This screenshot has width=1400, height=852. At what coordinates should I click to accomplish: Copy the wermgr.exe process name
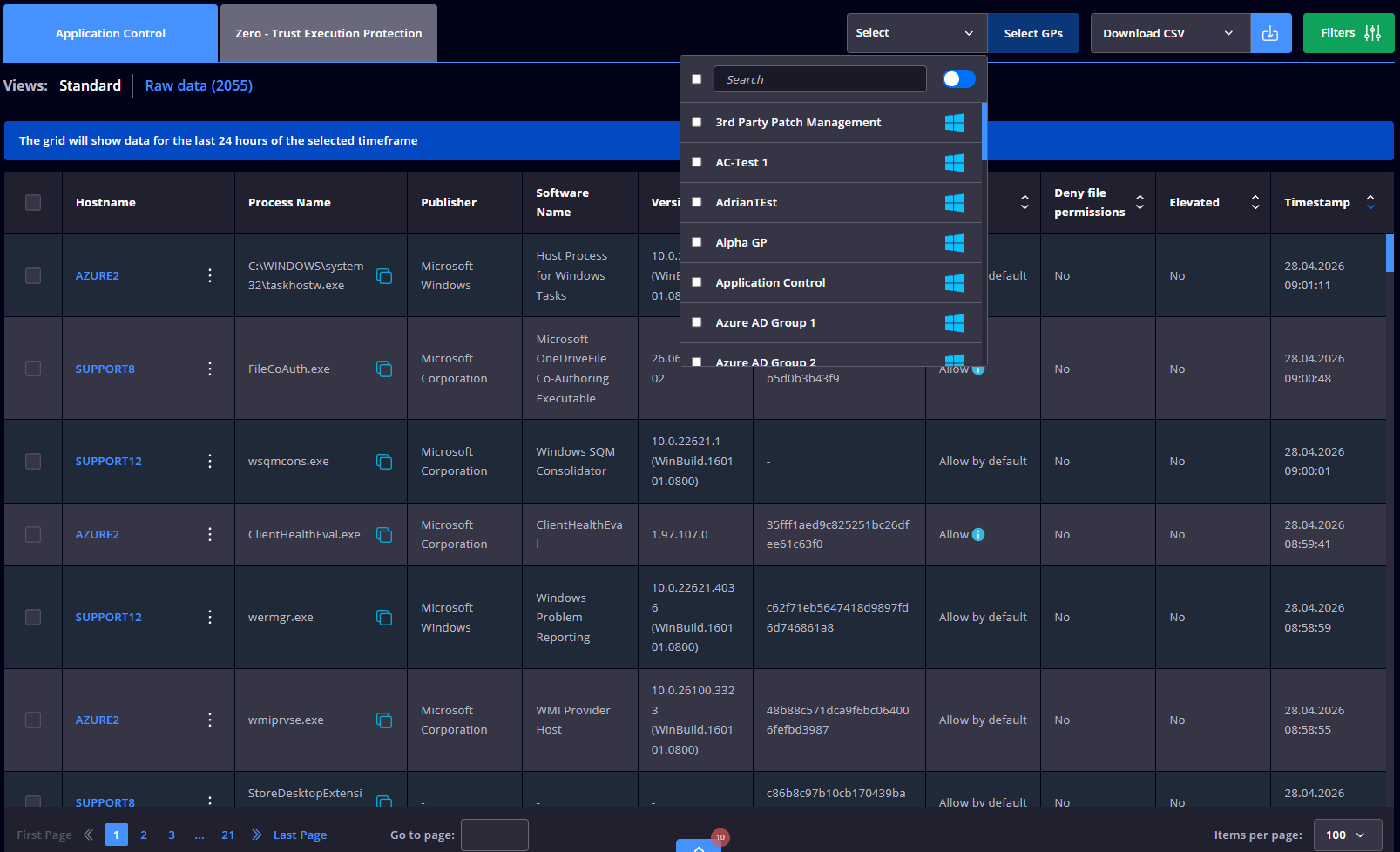[x=384, y=618]
